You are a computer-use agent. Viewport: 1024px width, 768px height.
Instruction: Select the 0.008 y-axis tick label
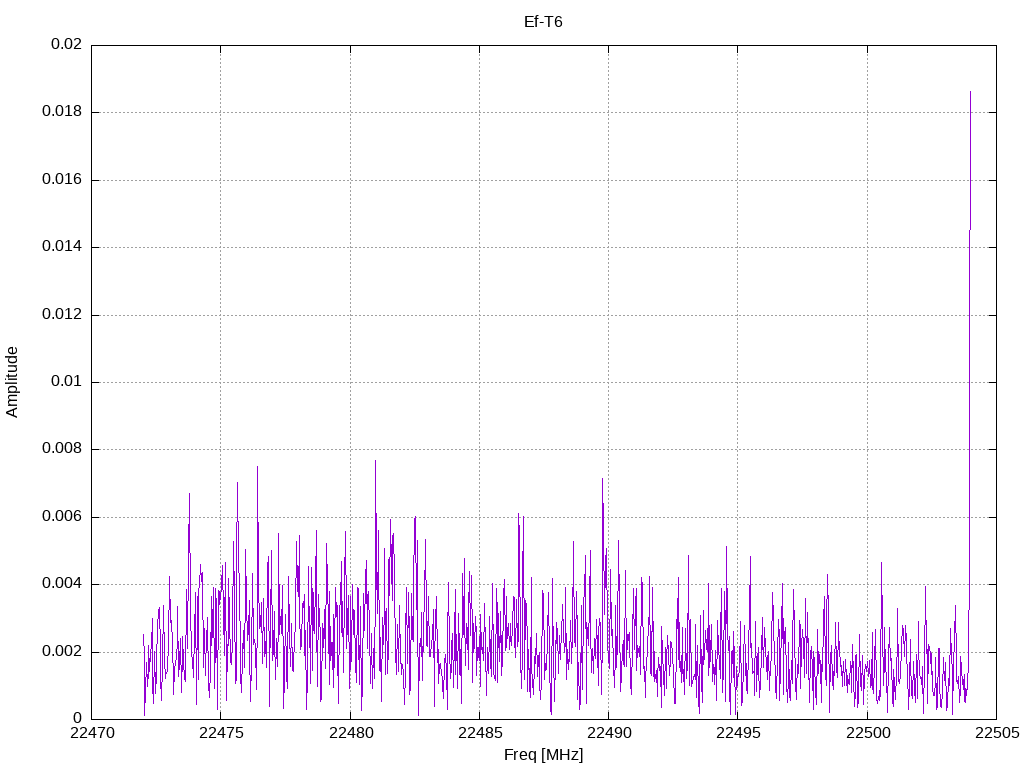[x=62, y=449]
